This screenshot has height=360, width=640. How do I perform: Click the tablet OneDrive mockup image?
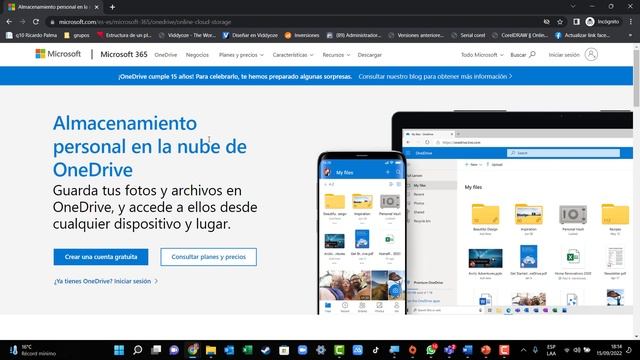[518, 212]
